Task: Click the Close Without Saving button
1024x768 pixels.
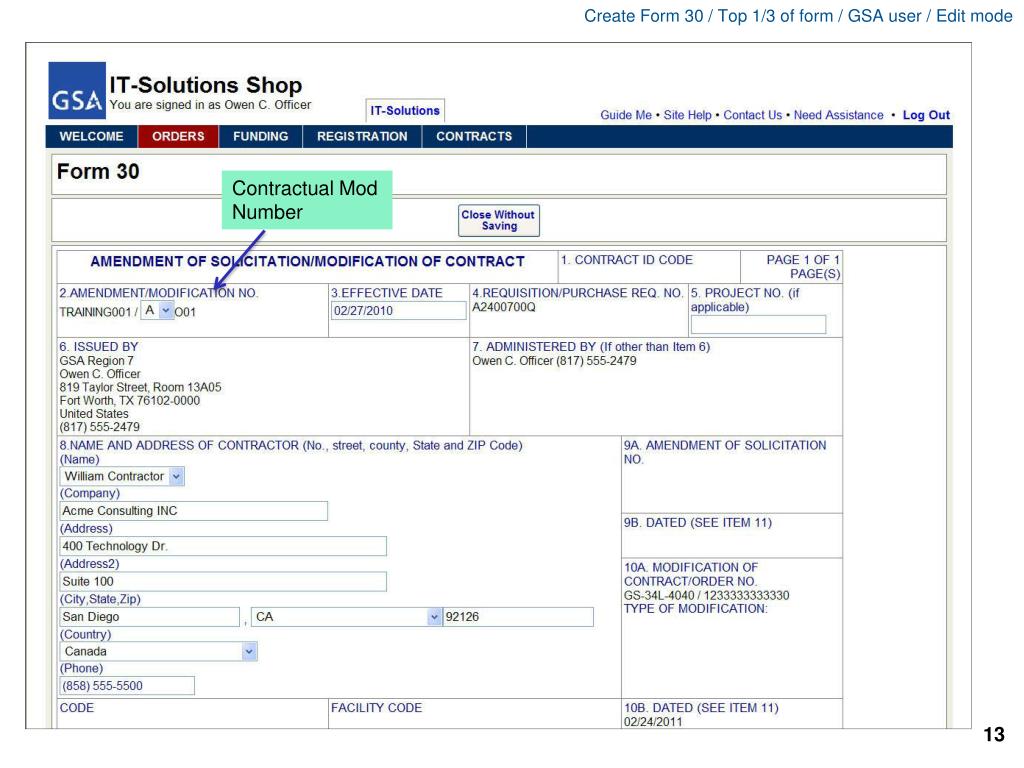Action: (499, 220)
